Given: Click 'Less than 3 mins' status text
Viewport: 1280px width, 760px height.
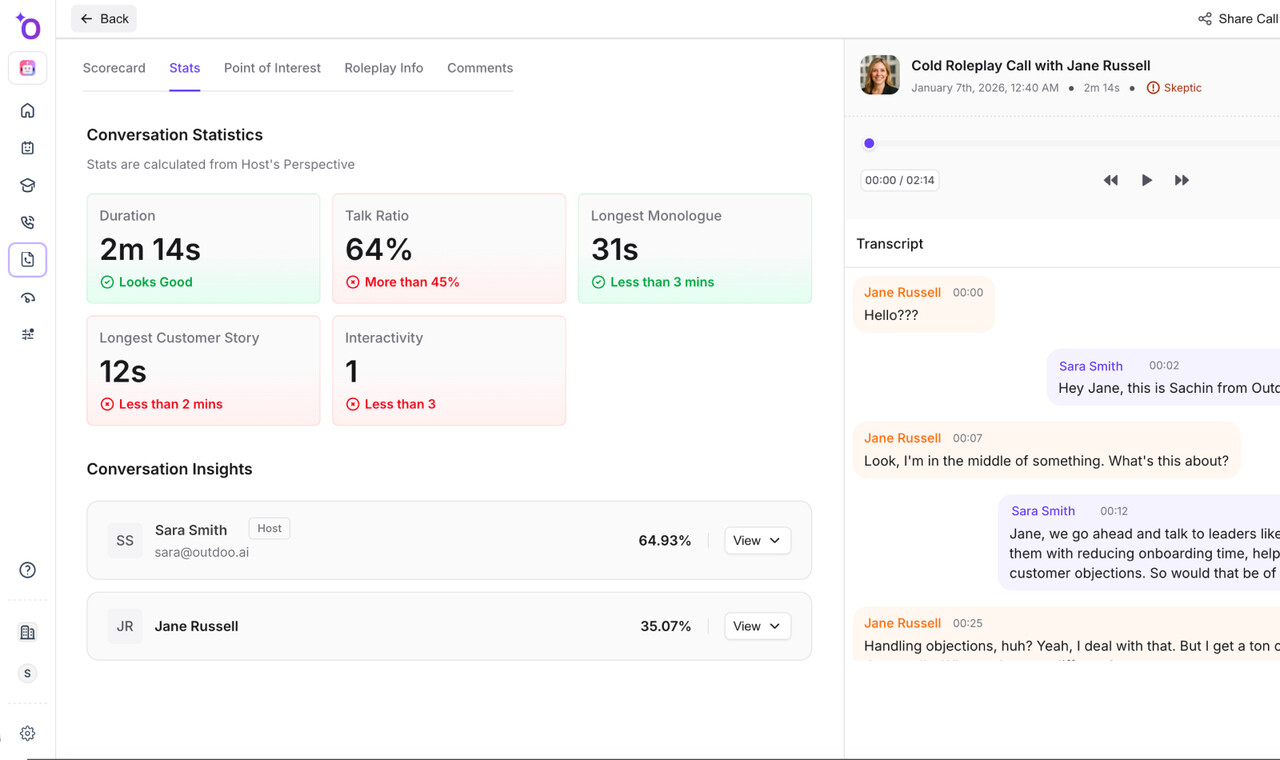Looking at the screenshot, I should pos(662,283).
